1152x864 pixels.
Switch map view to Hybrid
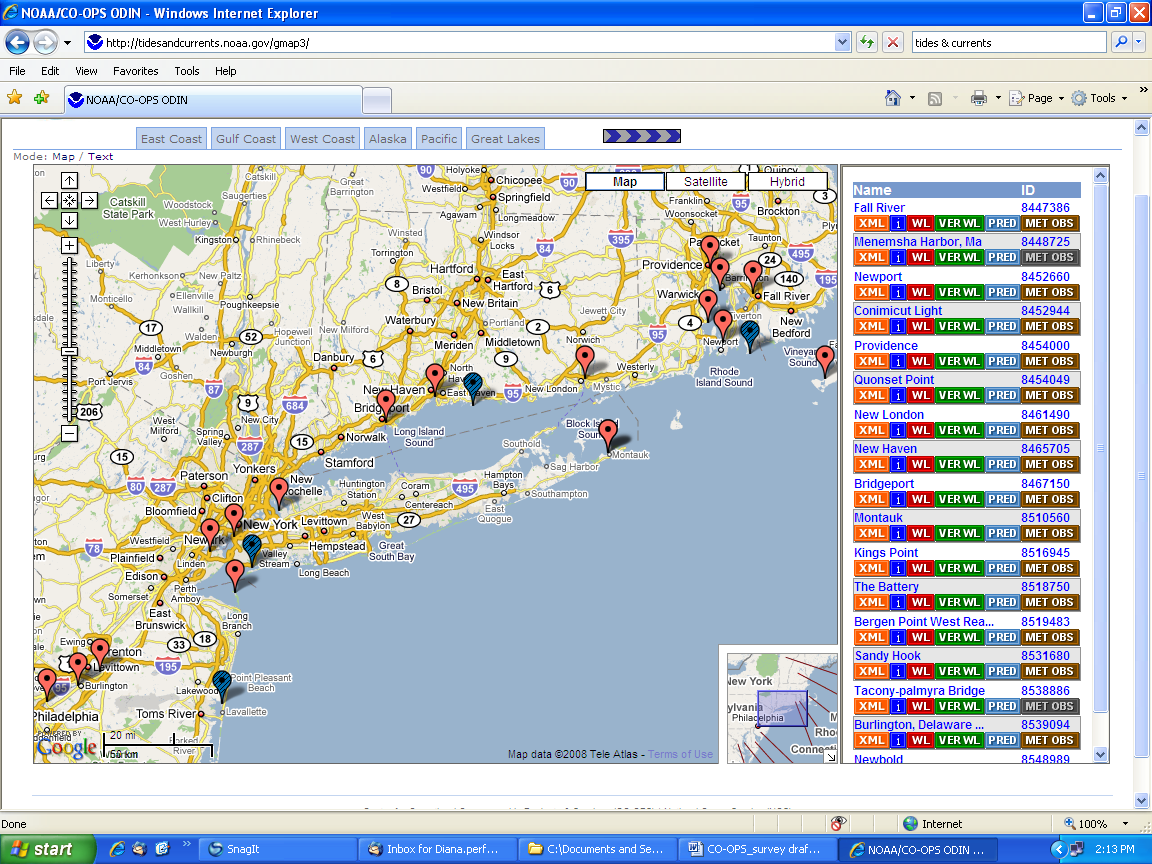pos(787,181)
